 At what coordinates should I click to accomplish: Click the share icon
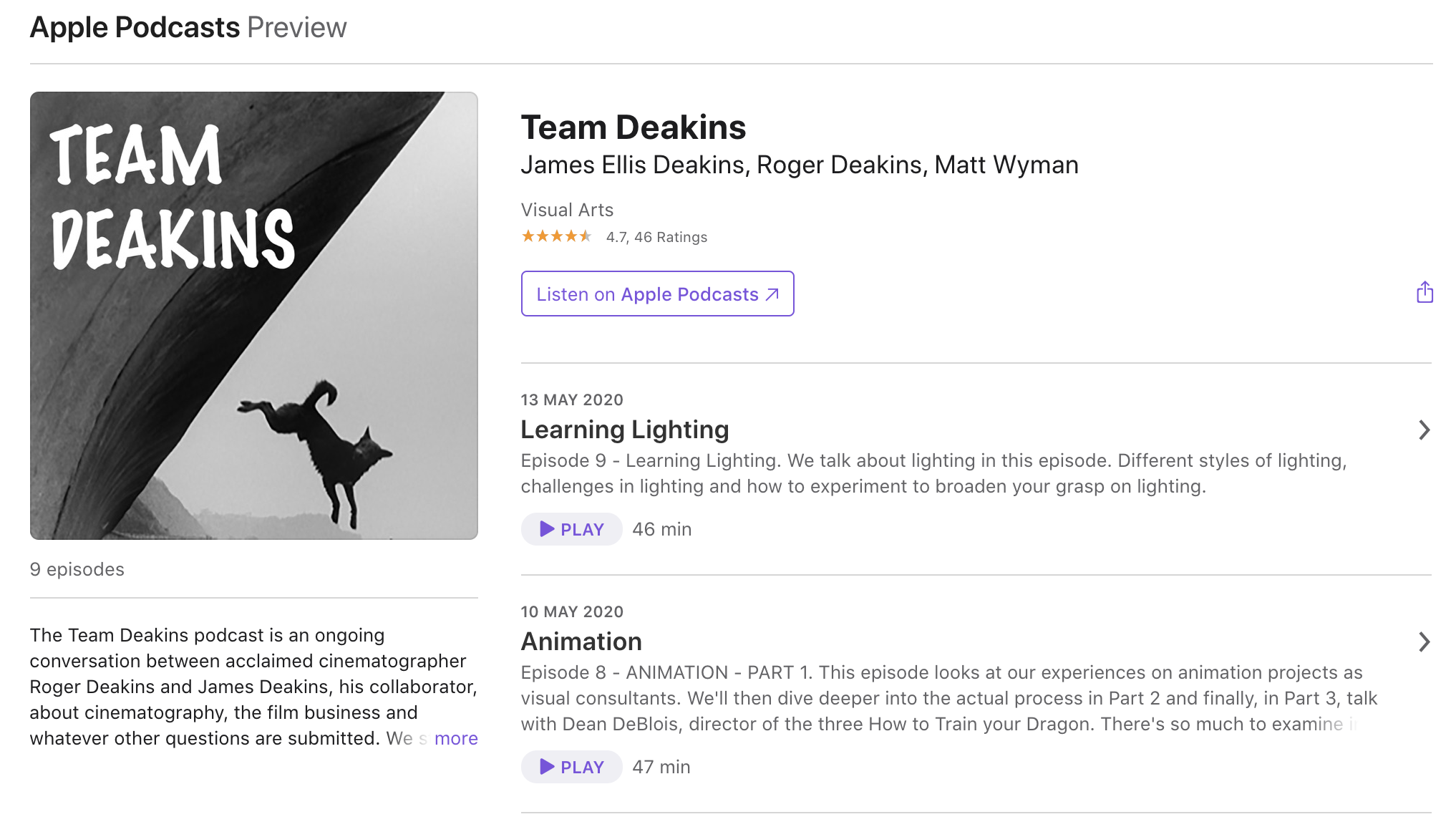(1425, 292)
